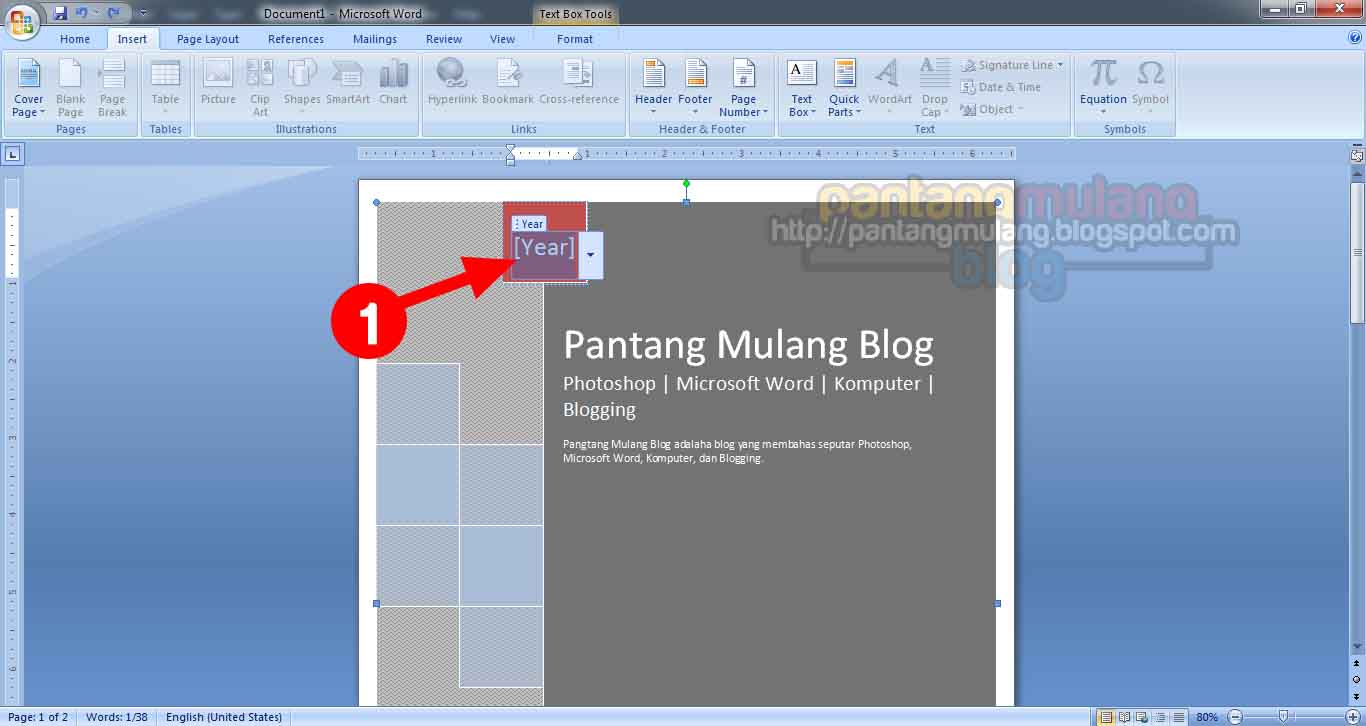Open the Text Box Tools Format tab

[x=575, y=39]
